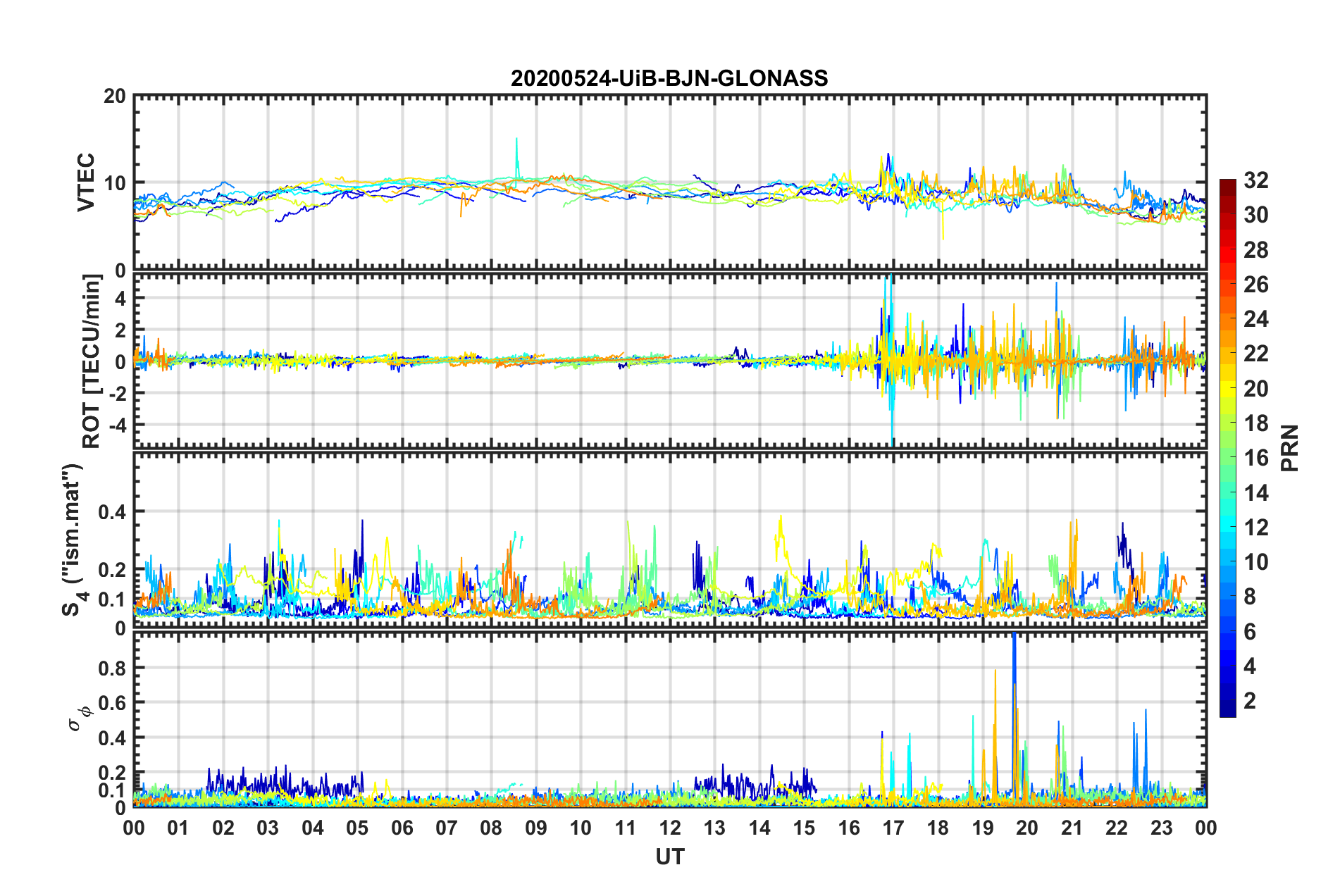This screenshot has width=1340, height=896.
Task: Click x-axis tick label 08
Action: pos(491,828)
